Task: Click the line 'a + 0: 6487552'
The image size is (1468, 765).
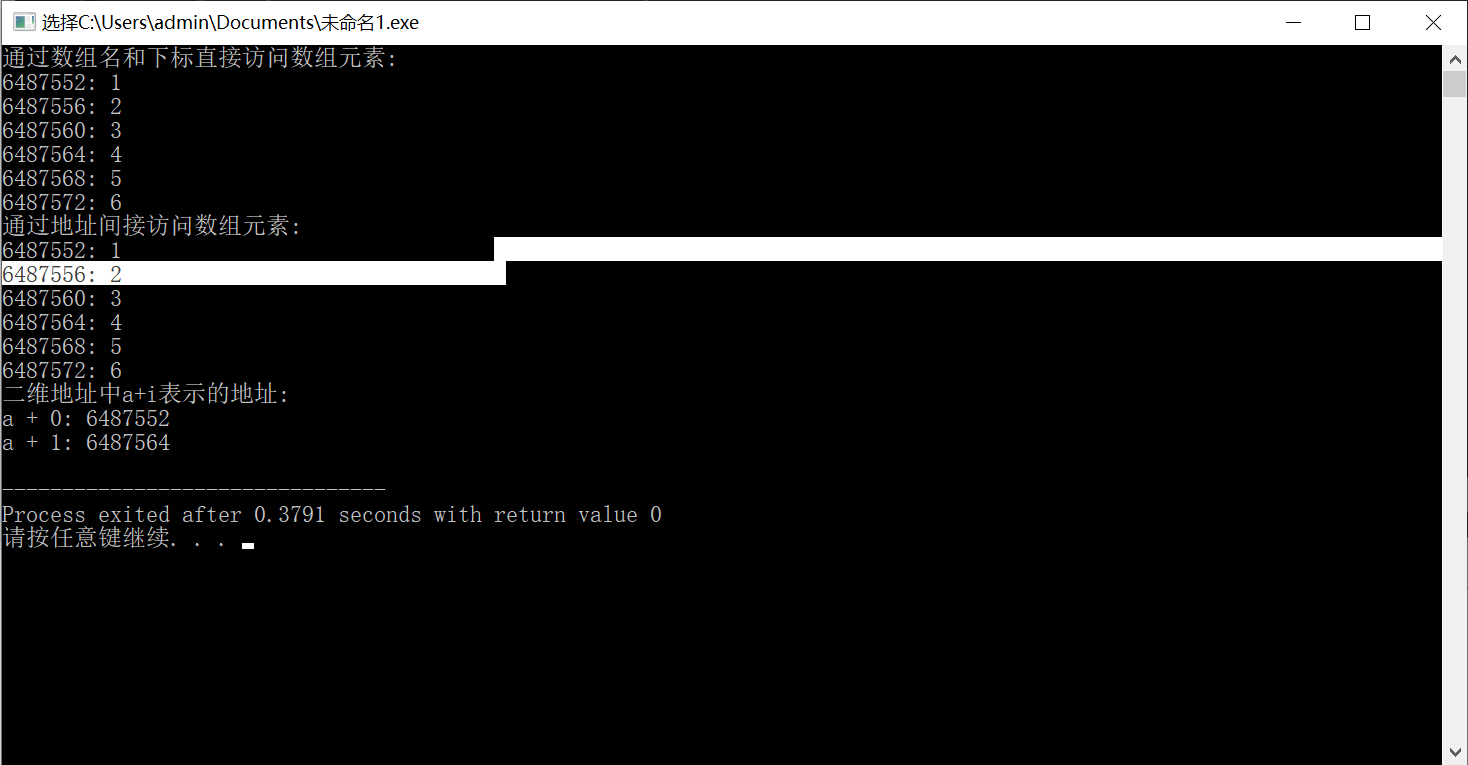Action: coord(86,418)
